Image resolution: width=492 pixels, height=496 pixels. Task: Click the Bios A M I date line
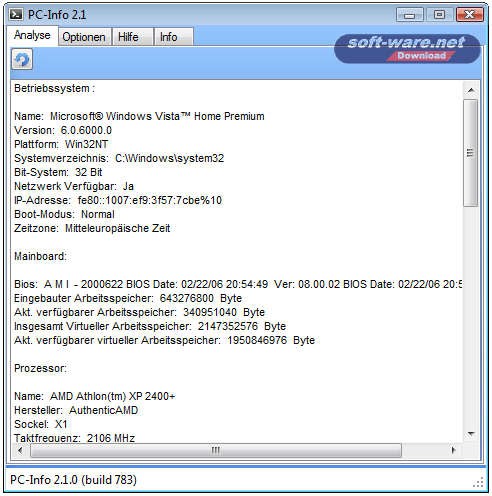(x=238, y=284)
